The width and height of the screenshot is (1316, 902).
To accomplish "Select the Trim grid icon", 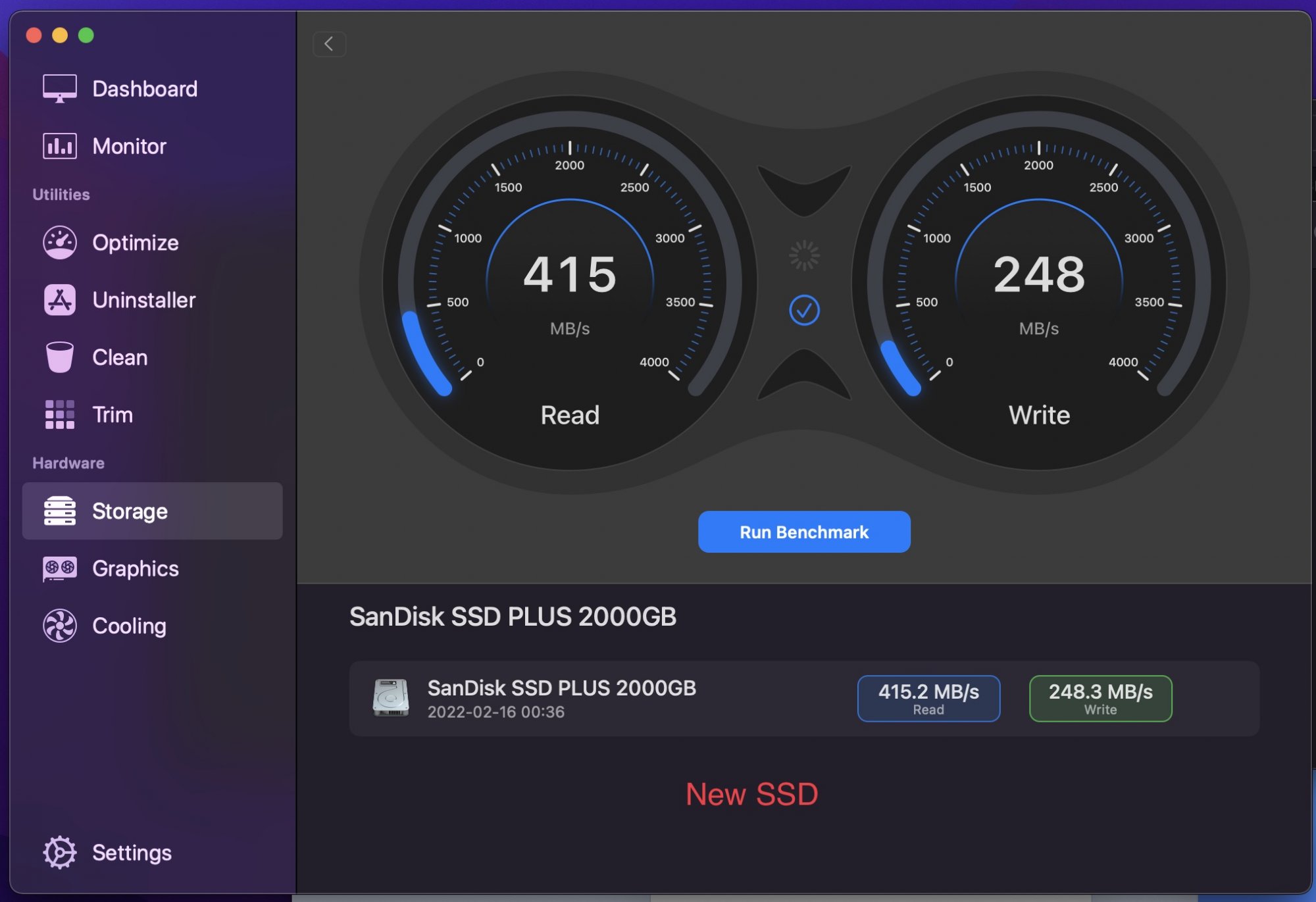I will click(x=59, y=414).
